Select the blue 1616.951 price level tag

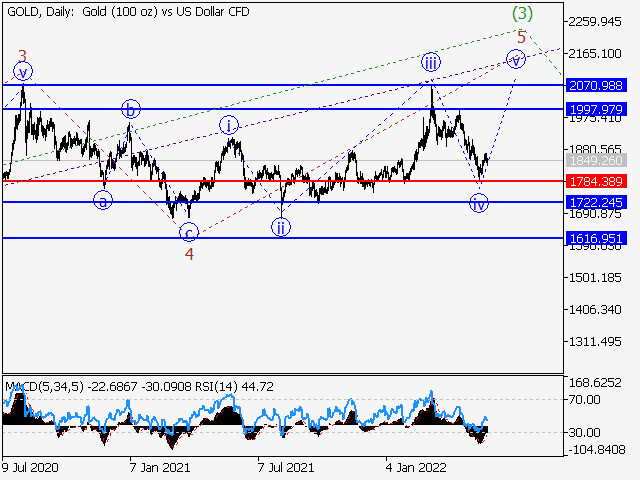[x=596, y=238]
